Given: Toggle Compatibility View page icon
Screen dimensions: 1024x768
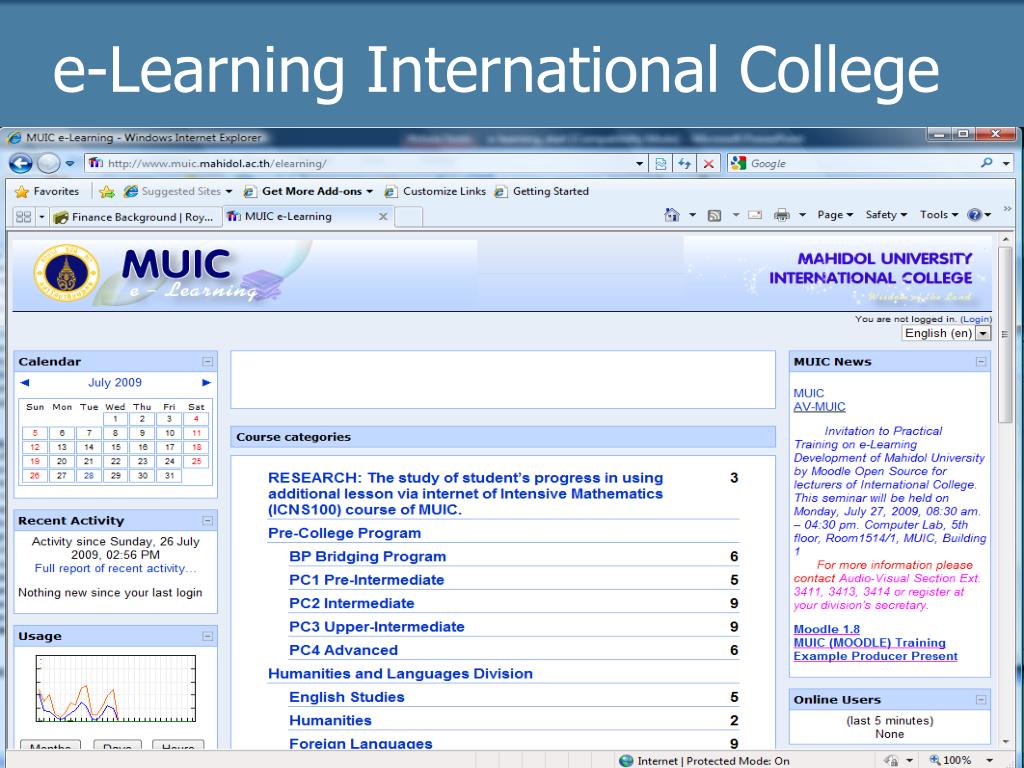Looking at the screenshot, I should (x=661, y=163).
